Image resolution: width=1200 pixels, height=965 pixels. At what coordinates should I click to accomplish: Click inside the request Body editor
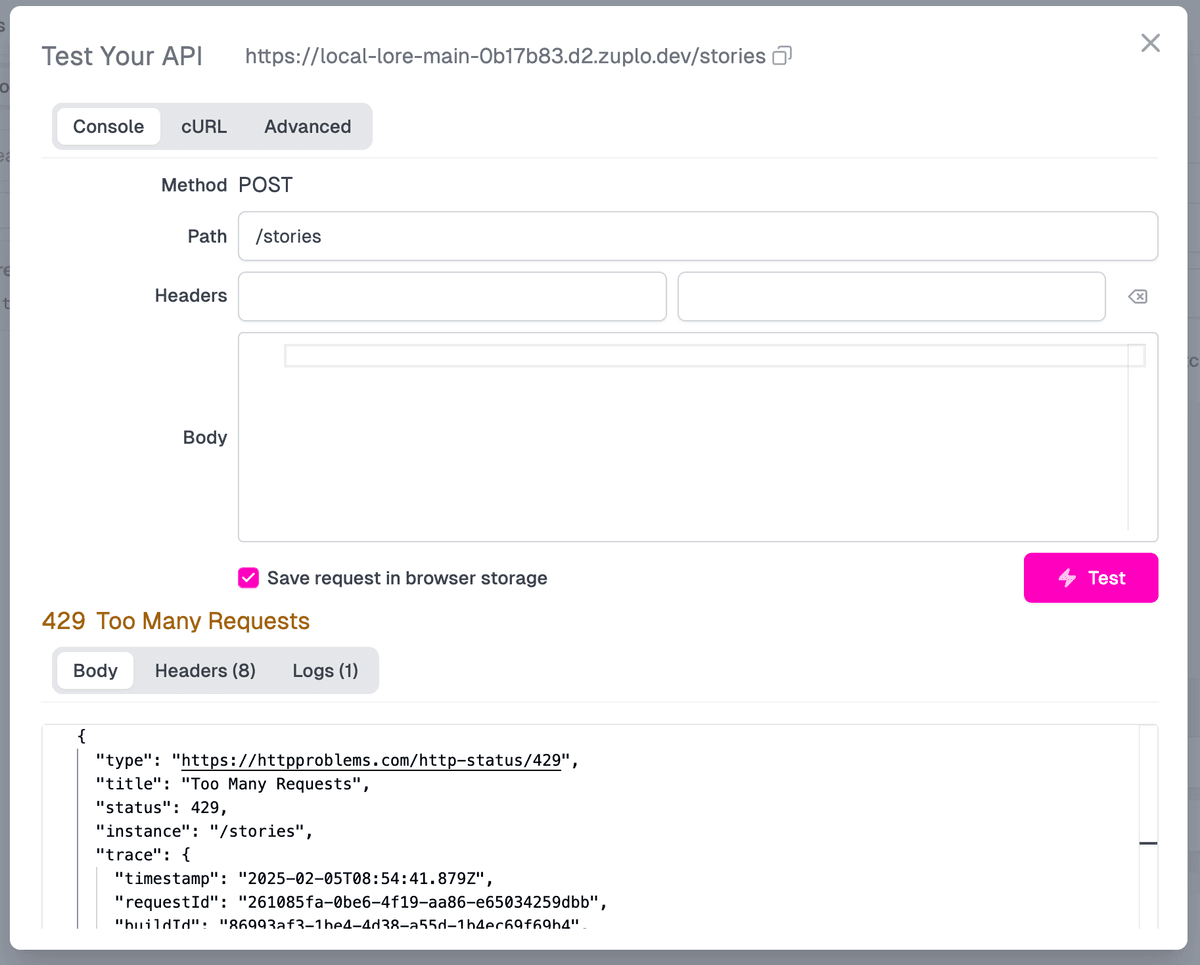pyautogui.click(x=697, y=450)
